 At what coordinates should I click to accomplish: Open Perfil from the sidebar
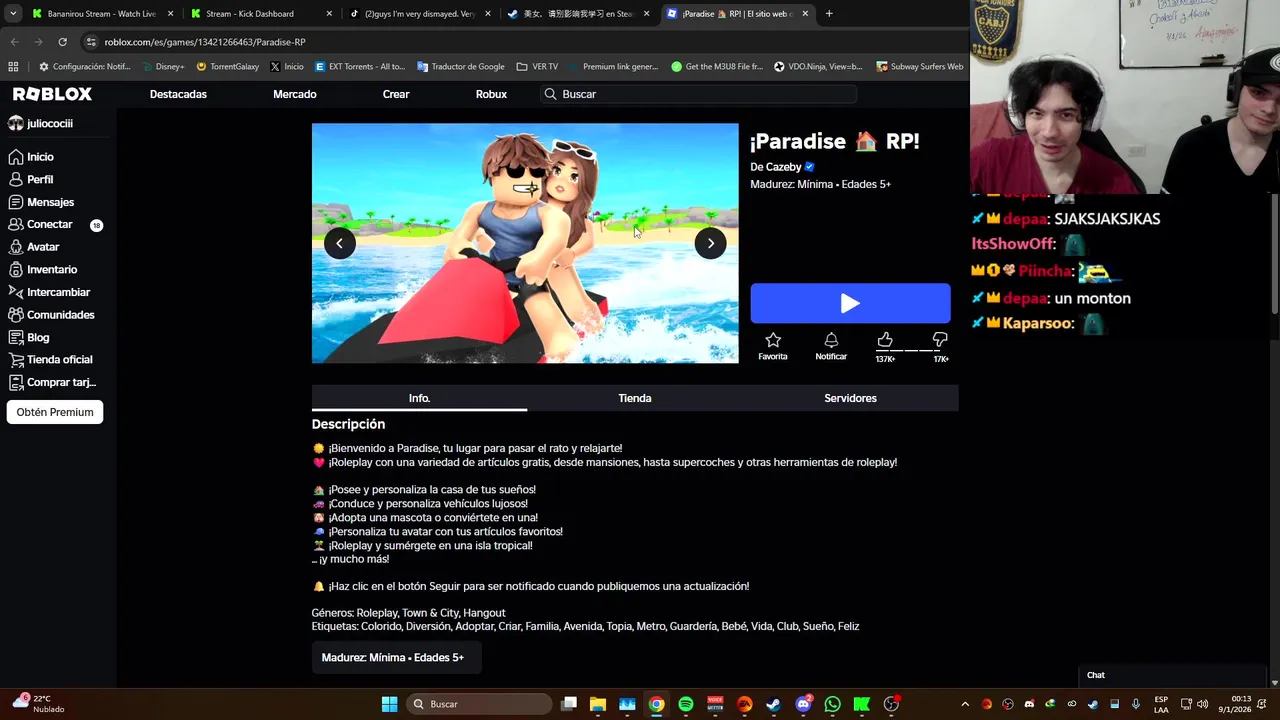[40, 180]
